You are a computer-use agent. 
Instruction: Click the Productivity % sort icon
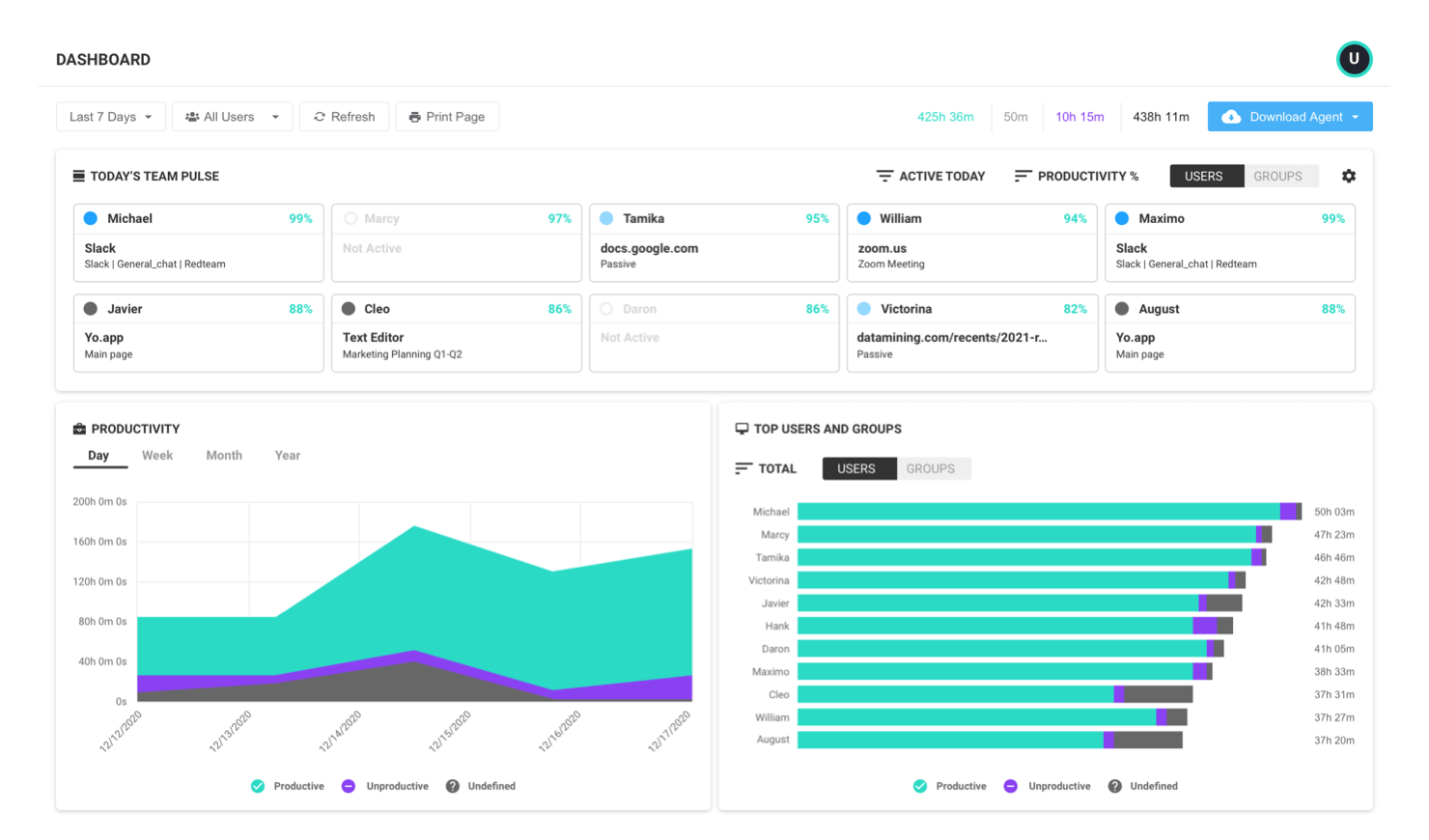[x=1021, y=176]
